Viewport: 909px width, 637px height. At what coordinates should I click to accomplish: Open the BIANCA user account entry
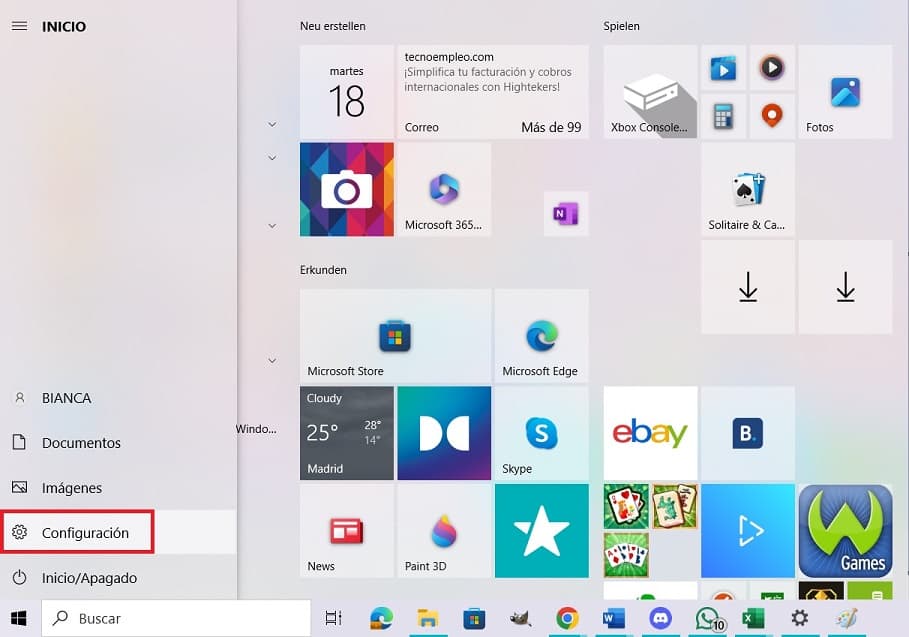click(118, 398)
